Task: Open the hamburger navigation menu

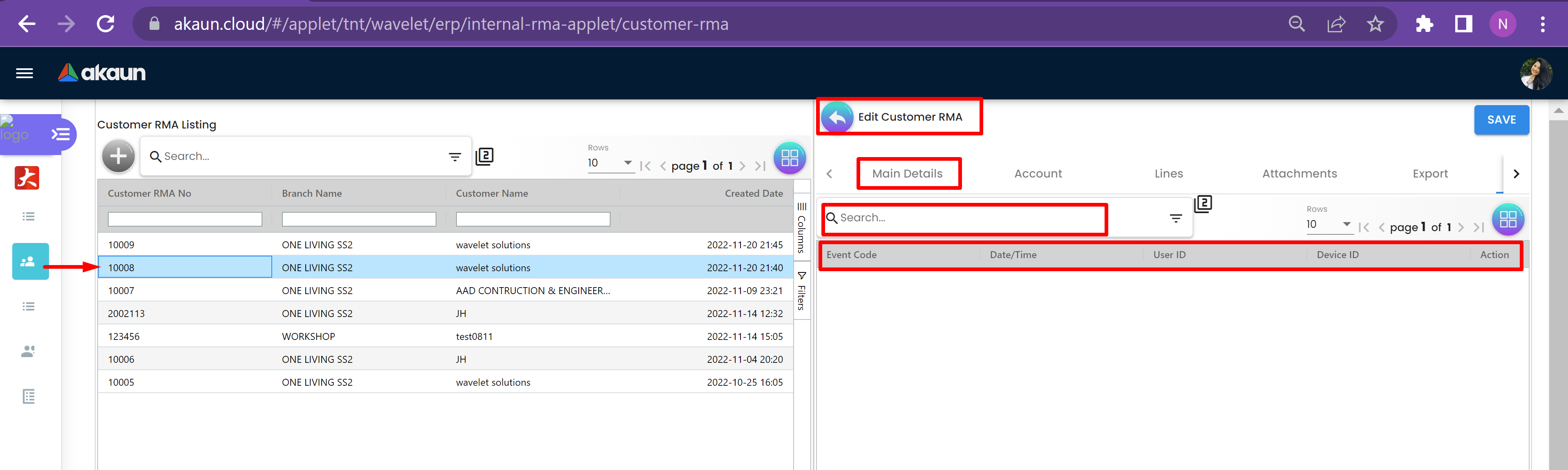Action: click(x=25, y=73)
